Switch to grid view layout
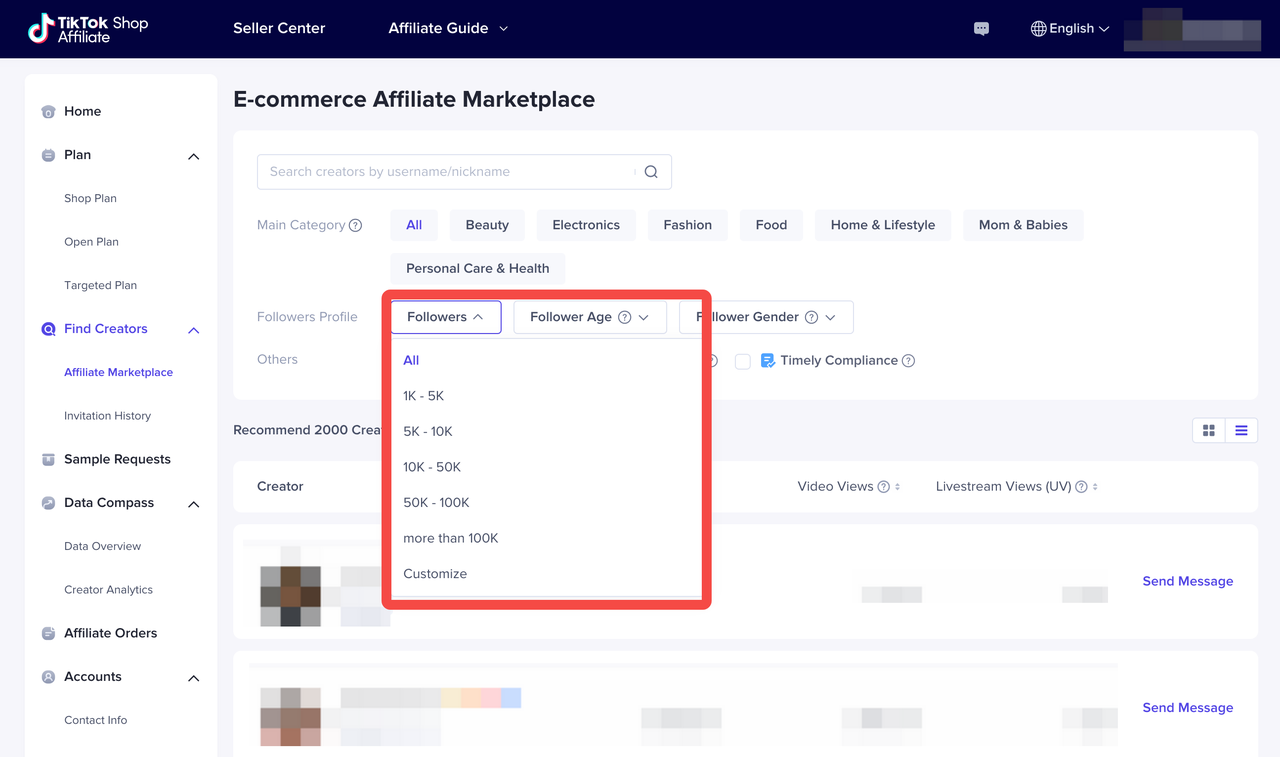The width and height of the screenshot is (1280, 757). click(x=1209, y=430)
